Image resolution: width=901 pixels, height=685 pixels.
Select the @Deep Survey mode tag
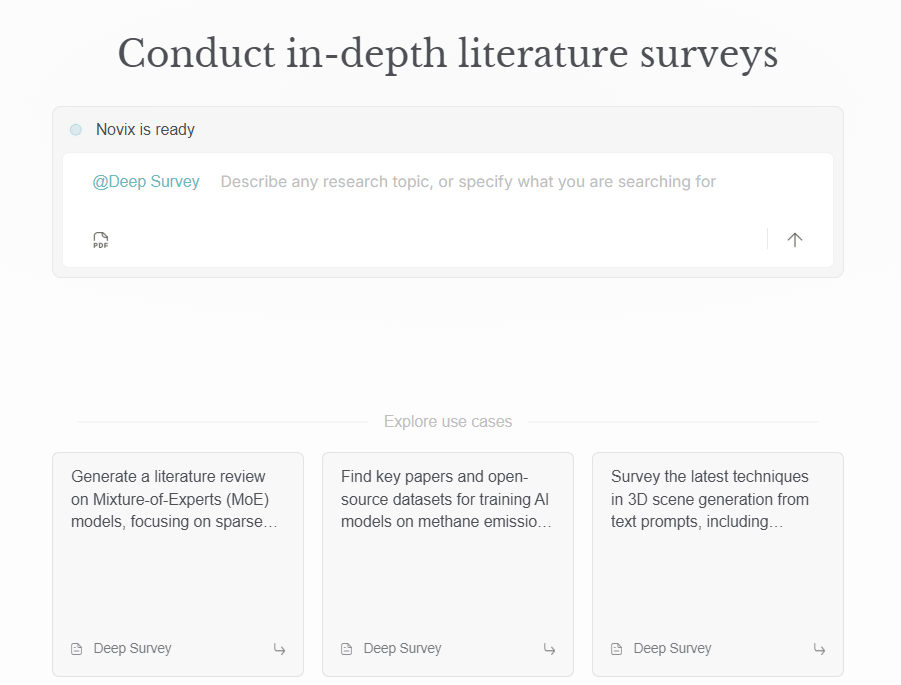click(x=146, y=182)
